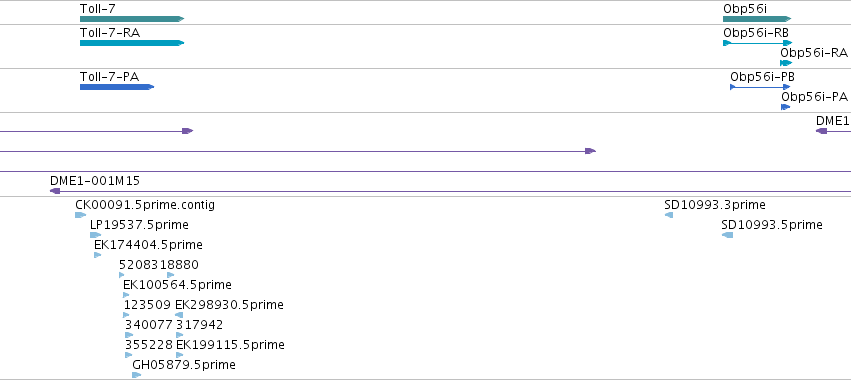Click the Obp56i-PA protein arrow
The height and width of the screenshot is (380, 851).
click(785, 107)
